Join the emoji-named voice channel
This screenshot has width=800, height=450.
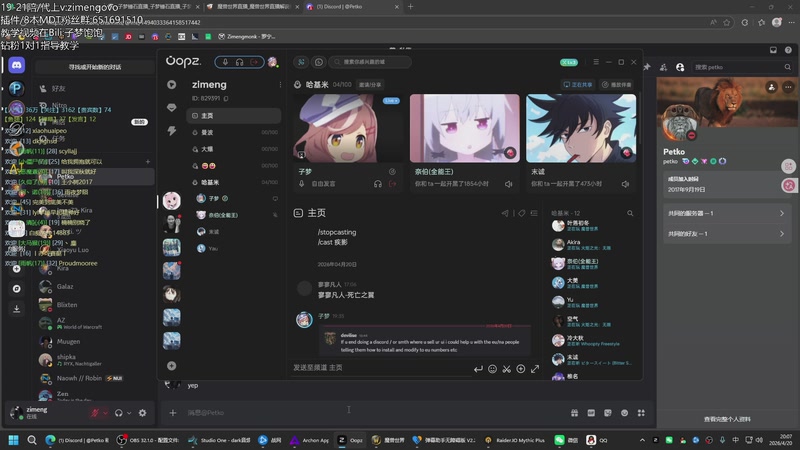pyautogui.click(x=234, y=166)
